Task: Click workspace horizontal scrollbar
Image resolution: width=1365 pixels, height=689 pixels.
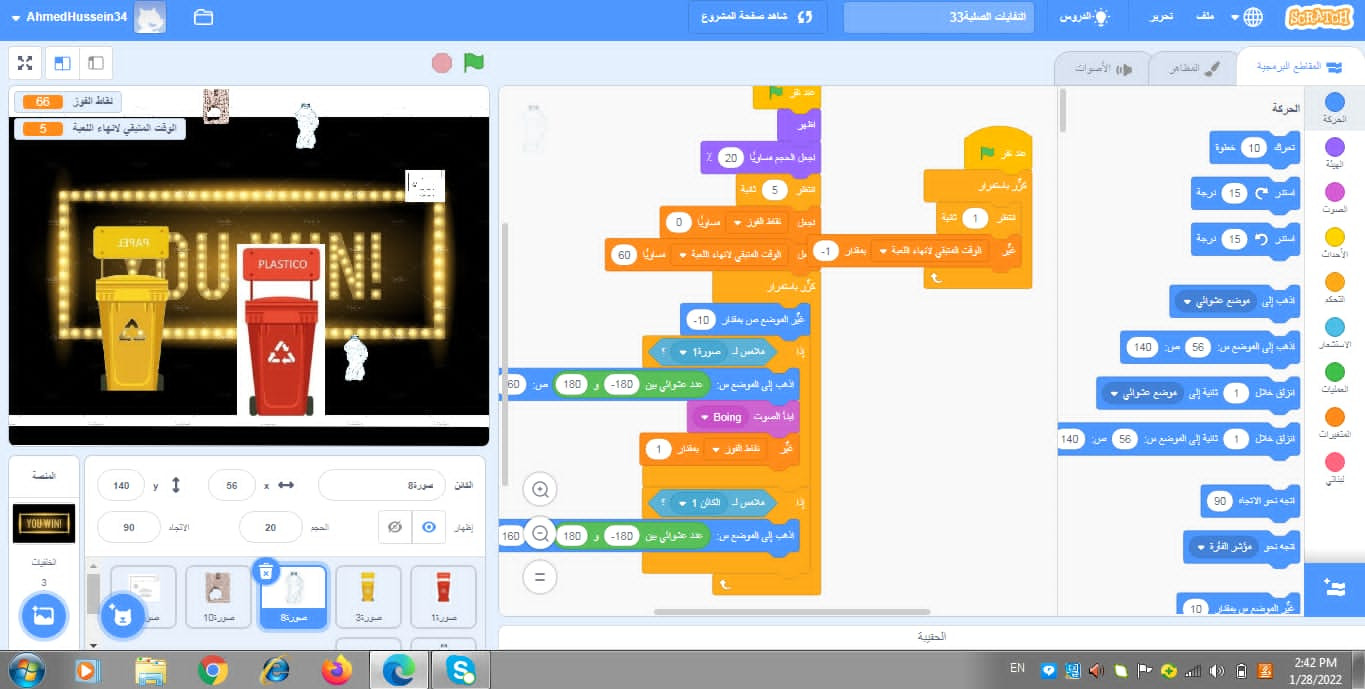Action: coord(792,611)
